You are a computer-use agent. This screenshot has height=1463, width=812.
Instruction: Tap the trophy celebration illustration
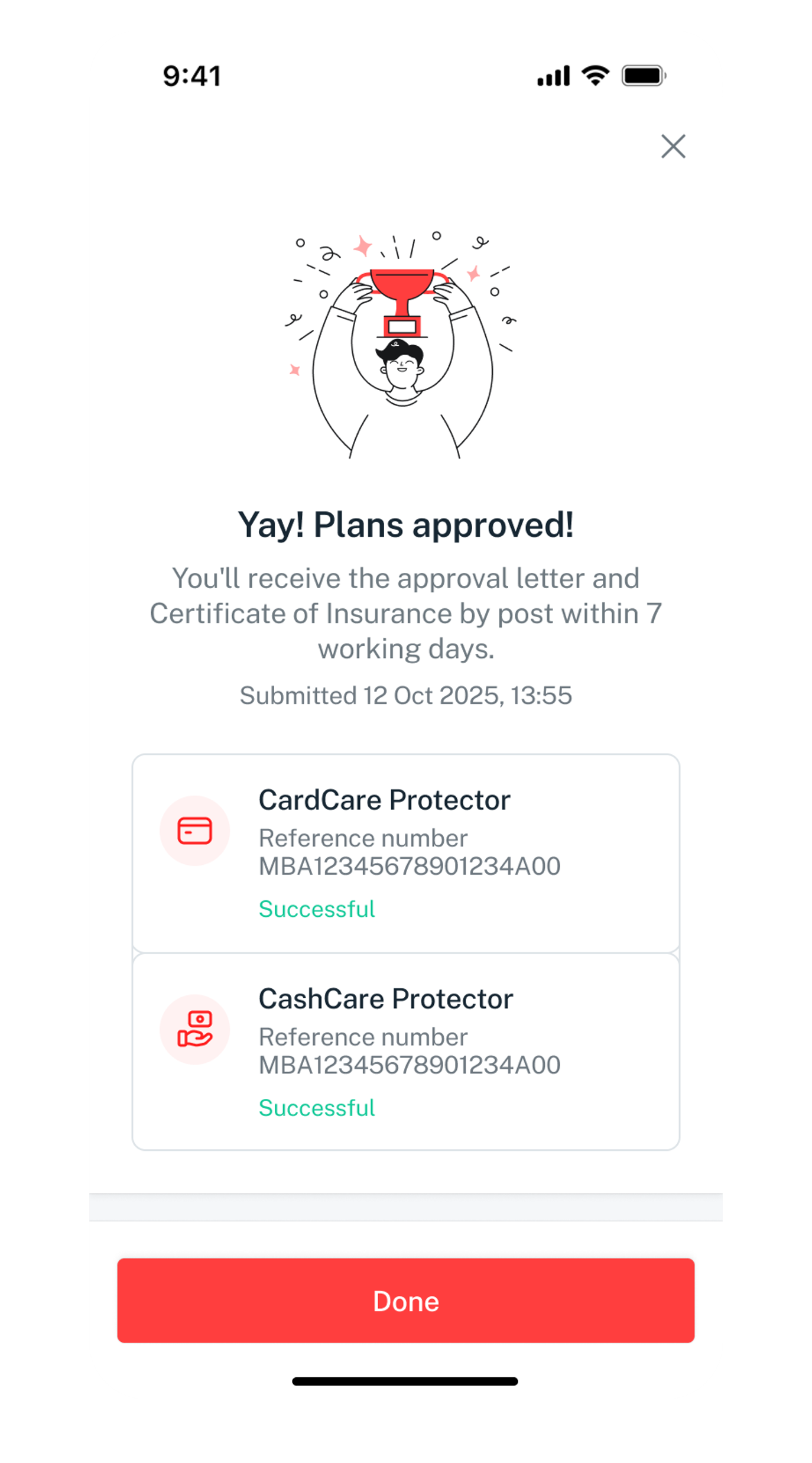pos(402,345)
